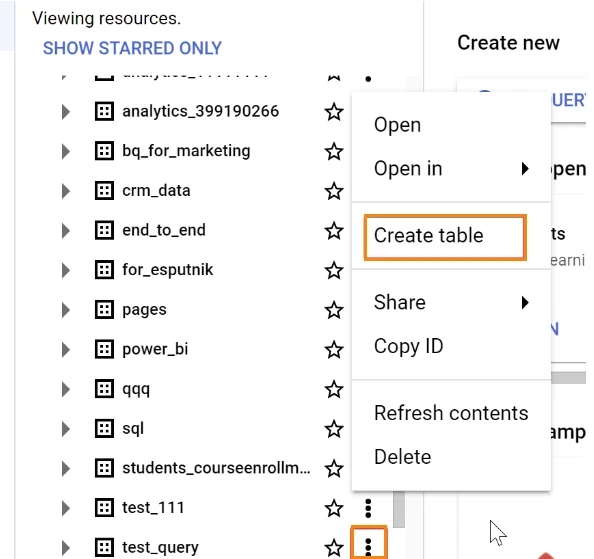
Task: Click the end_to_end dataset icon
Action: tap(104, 230)
